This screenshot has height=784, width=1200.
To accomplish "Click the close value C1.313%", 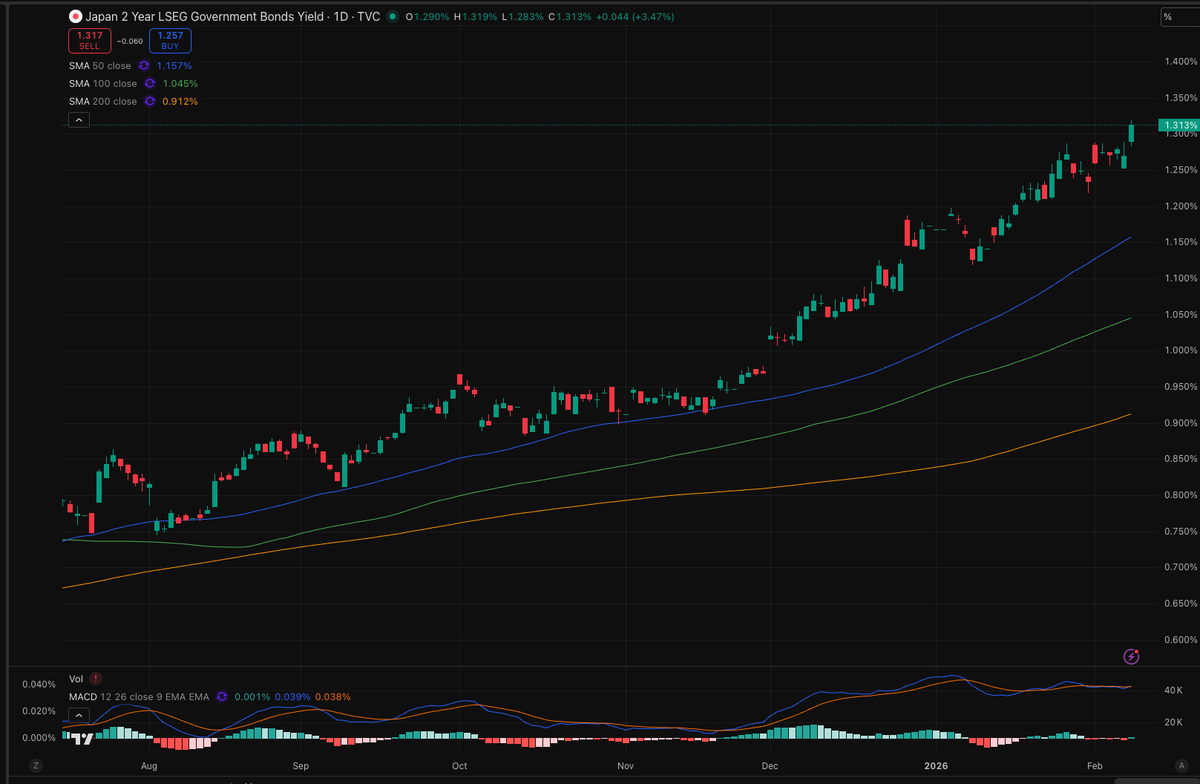I will coord(569,17).
